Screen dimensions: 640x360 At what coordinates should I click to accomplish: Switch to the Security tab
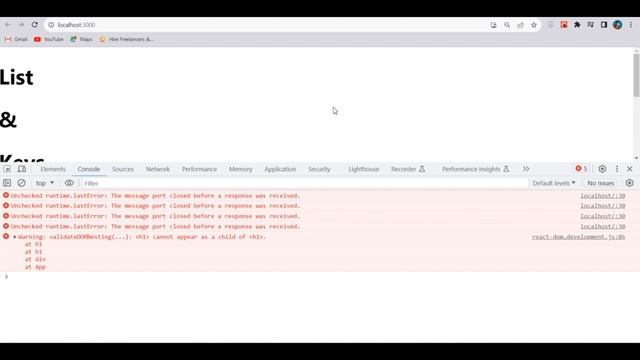[319, 169]
